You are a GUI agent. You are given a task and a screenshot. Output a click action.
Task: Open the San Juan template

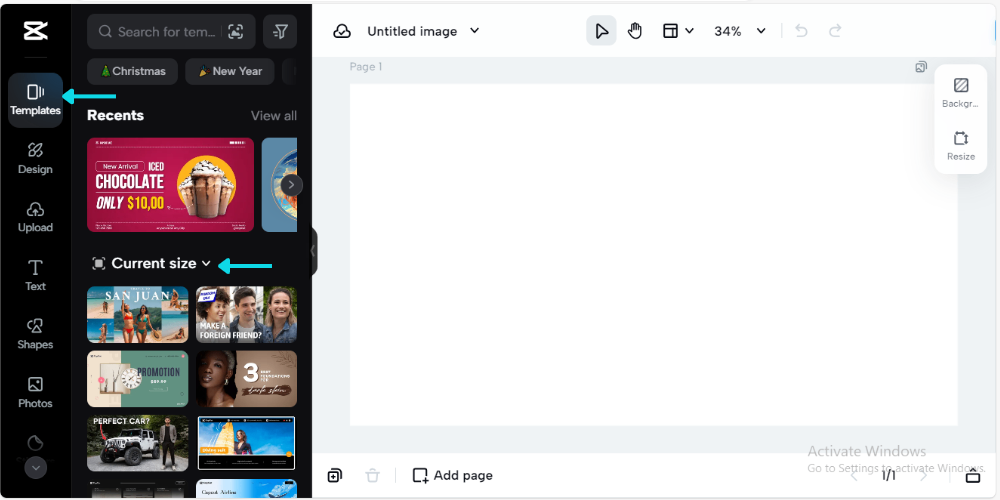(x=138, y=314)
